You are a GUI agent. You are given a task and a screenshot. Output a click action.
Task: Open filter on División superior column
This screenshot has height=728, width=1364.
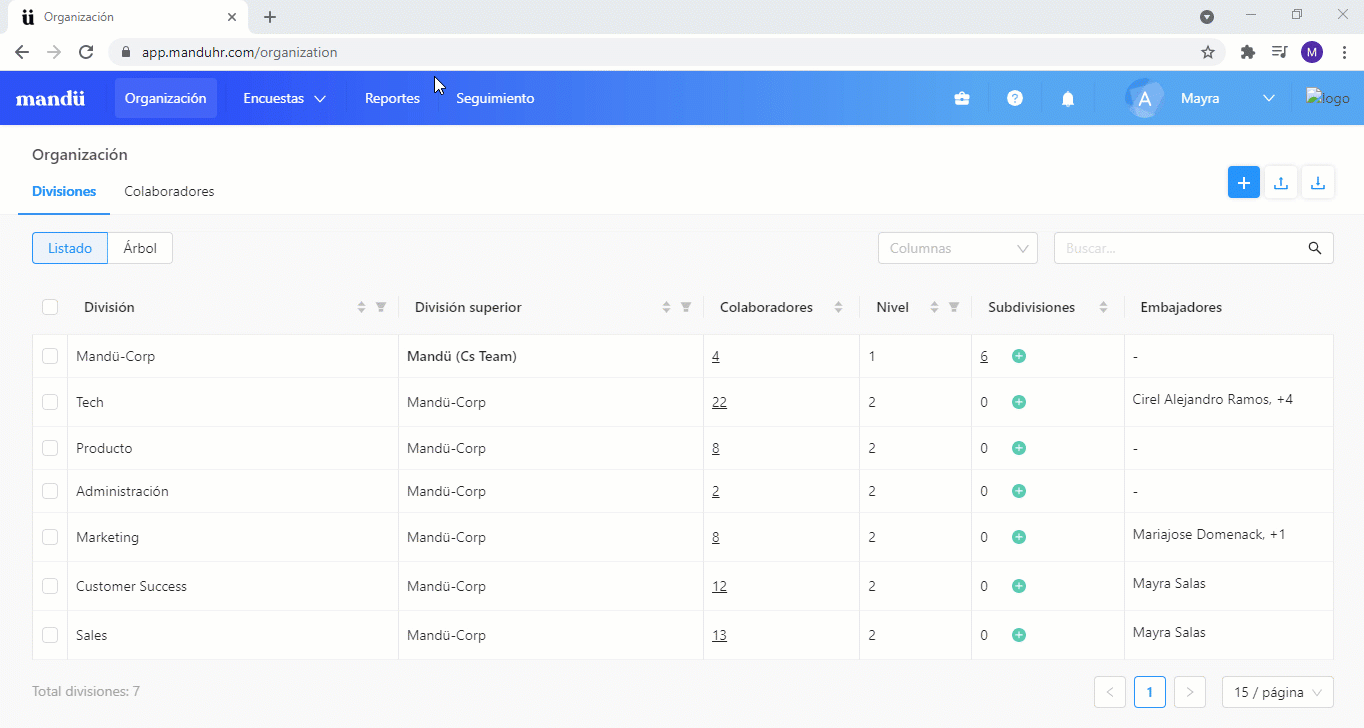(686, 307)
